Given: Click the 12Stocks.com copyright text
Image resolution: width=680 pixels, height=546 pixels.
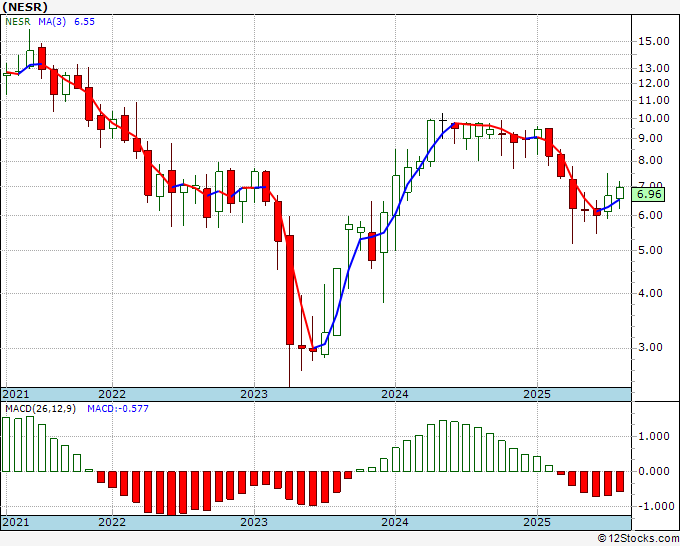Looking at the screenshot, I should [x=638, y=538].
